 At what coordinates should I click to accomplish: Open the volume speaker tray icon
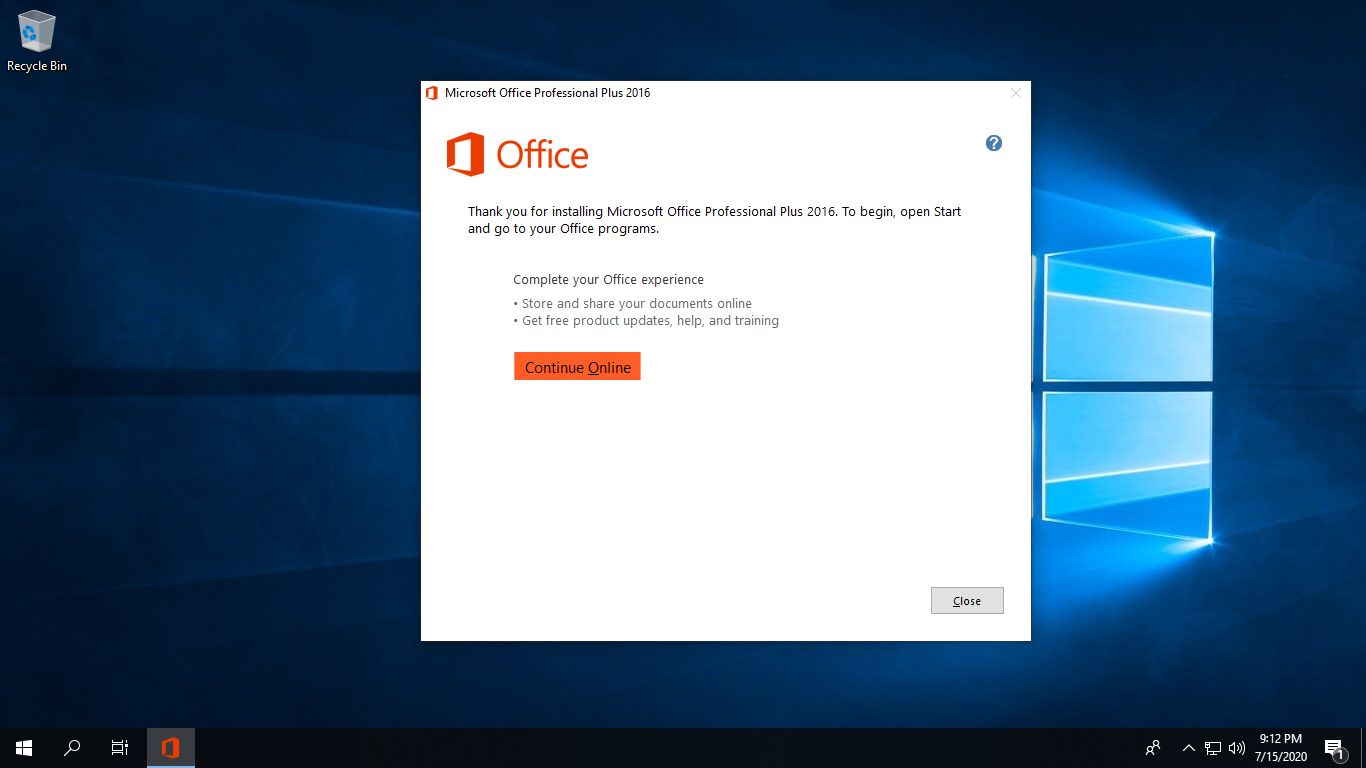(x=1237, y=747)
